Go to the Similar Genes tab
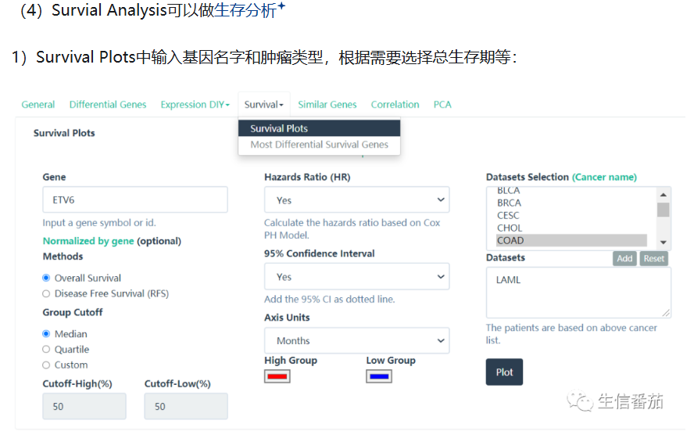 point(327,104)
